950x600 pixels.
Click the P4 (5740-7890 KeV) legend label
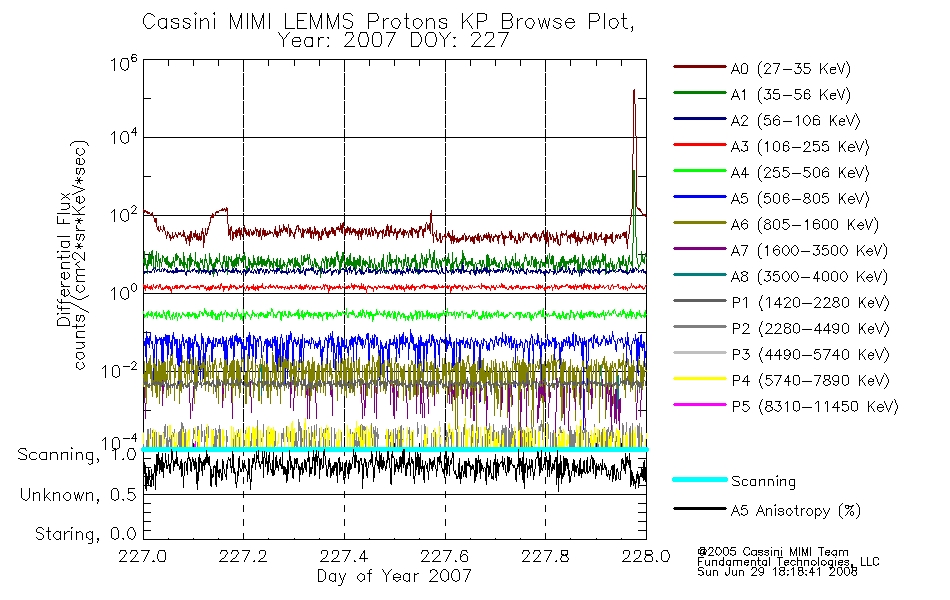click(x=810, y=381)
